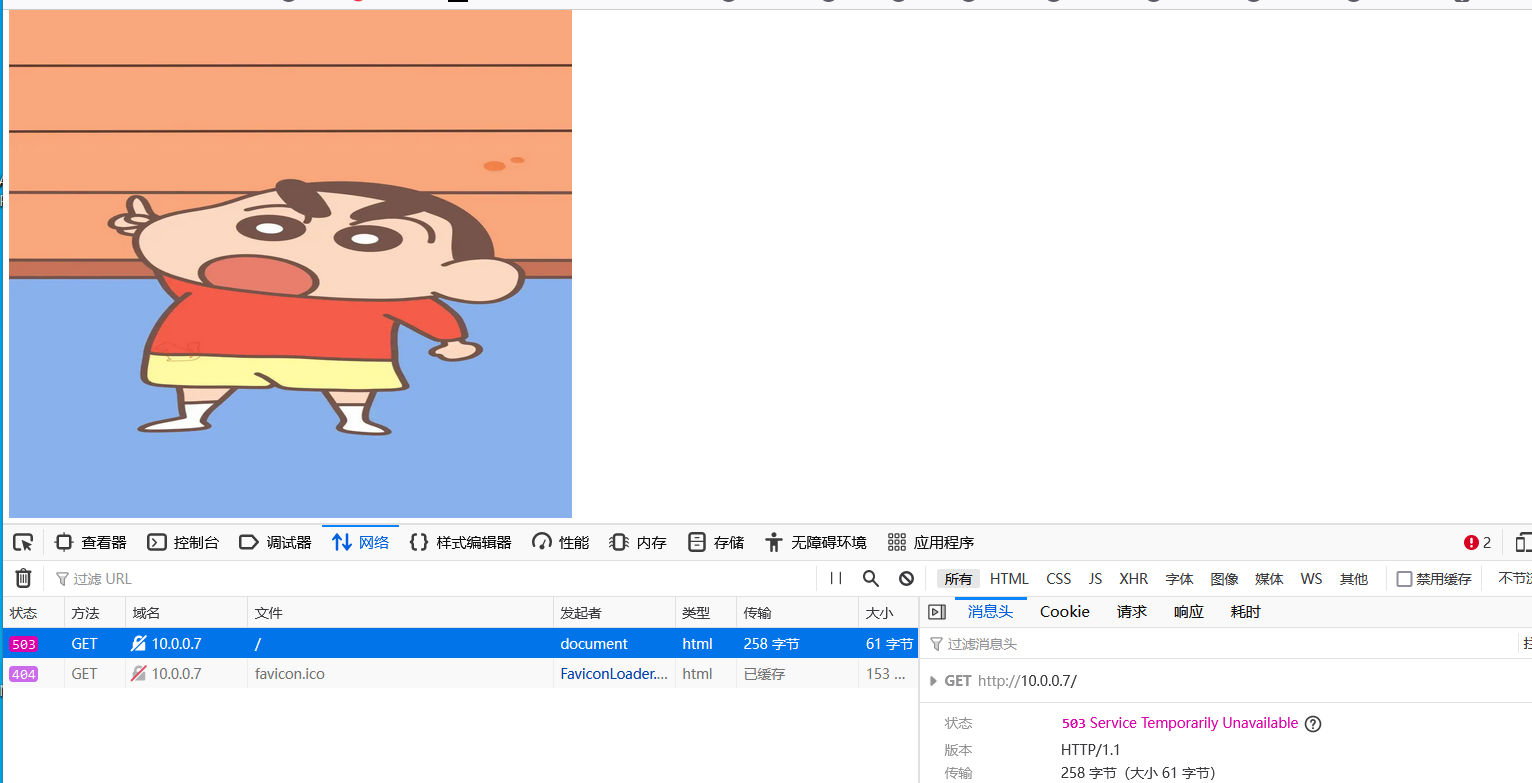
Task: Click insecure lock icon in 503 row
Action: pos(139,644)
